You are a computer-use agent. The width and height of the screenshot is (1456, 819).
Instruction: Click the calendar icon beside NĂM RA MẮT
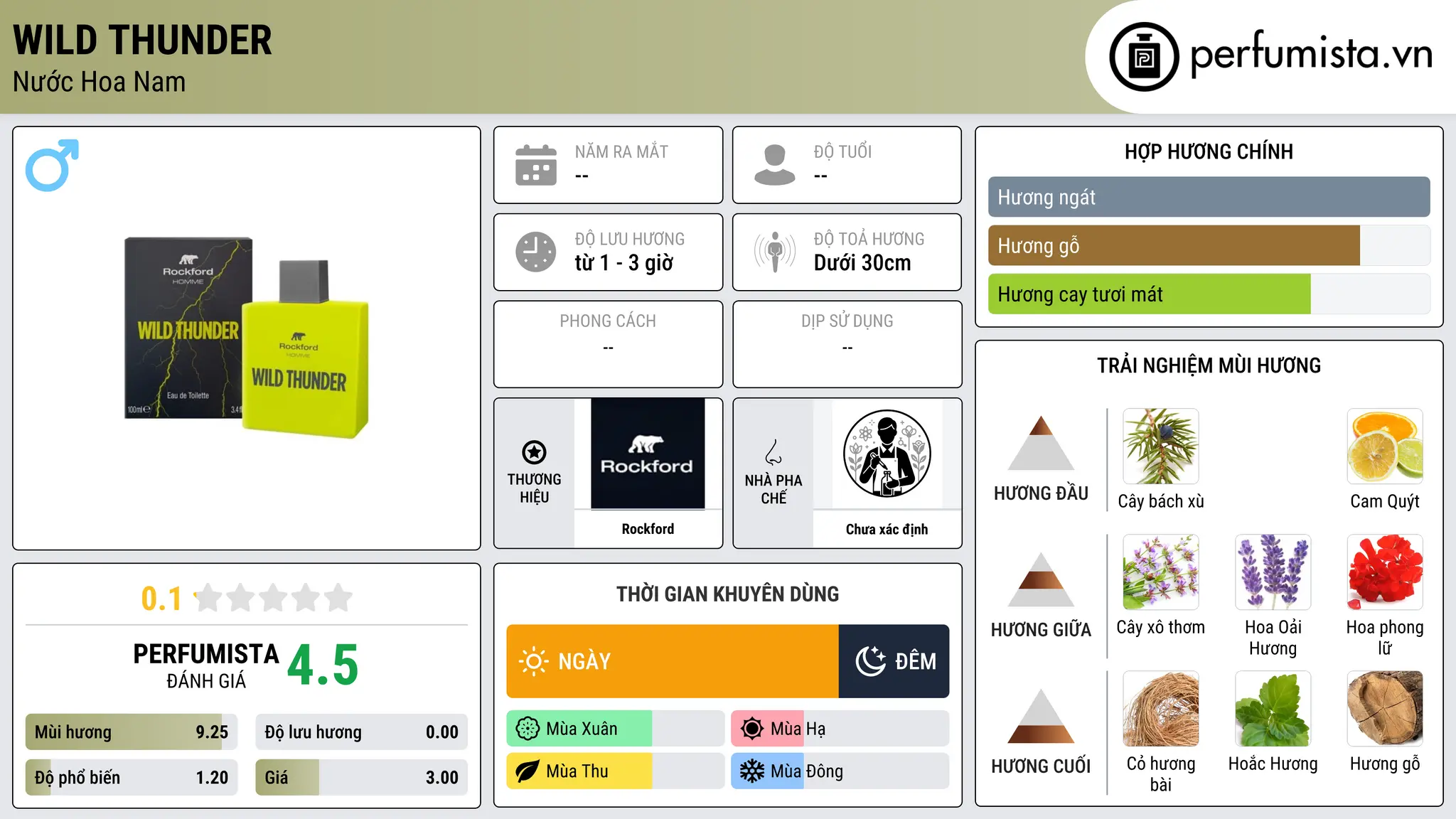tap(536, 165)
